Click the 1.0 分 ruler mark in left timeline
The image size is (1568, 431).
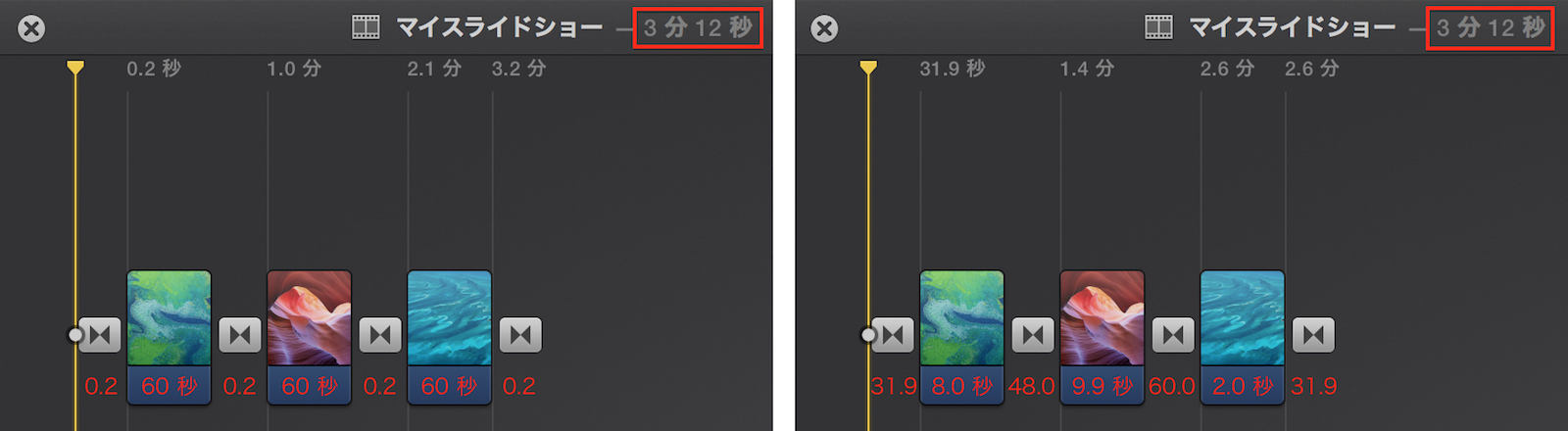(294, 69)
